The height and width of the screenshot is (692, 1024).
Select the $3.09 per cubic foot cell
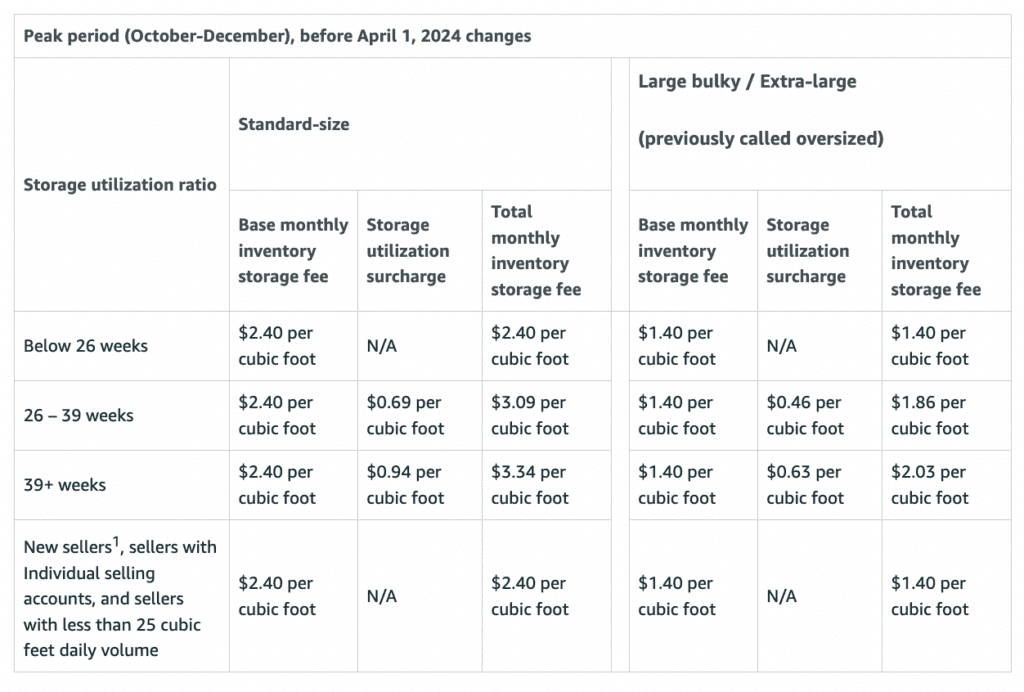coord(530,415)
